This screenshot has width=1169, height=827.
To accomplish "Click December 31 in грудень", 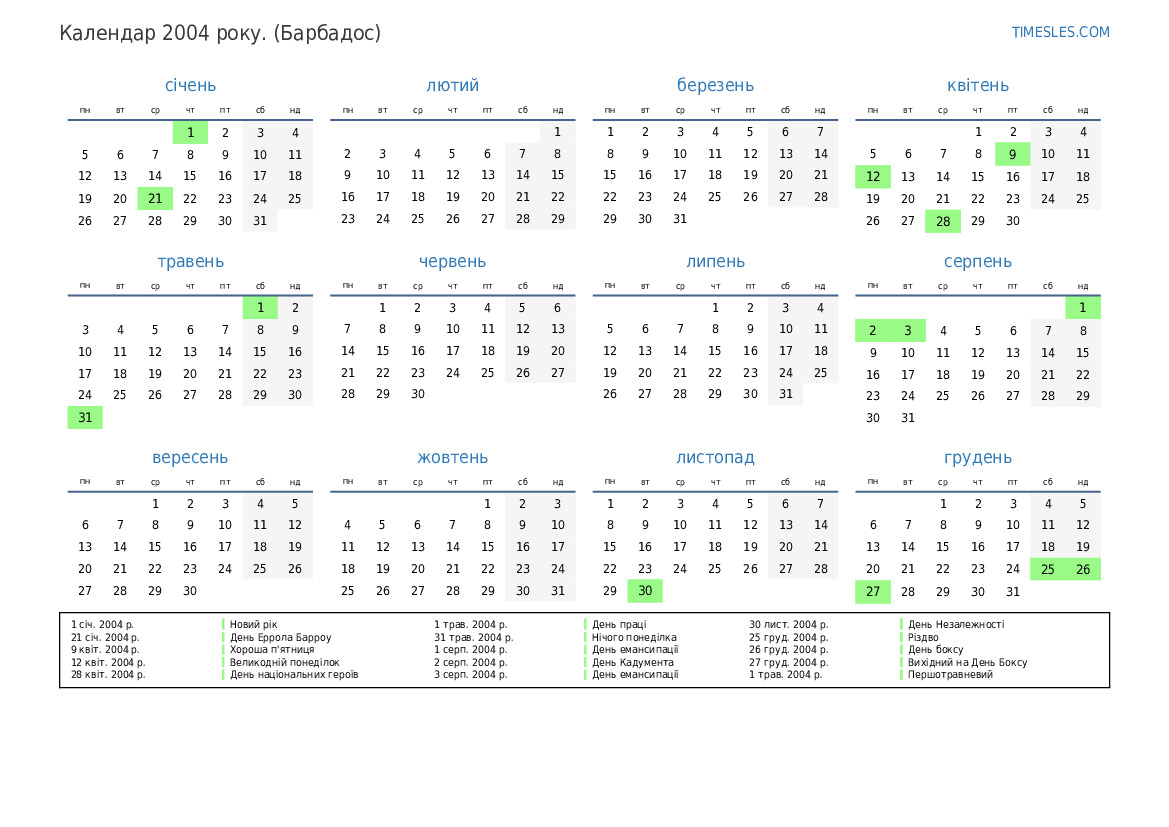I will click(x=1012, y=591).
